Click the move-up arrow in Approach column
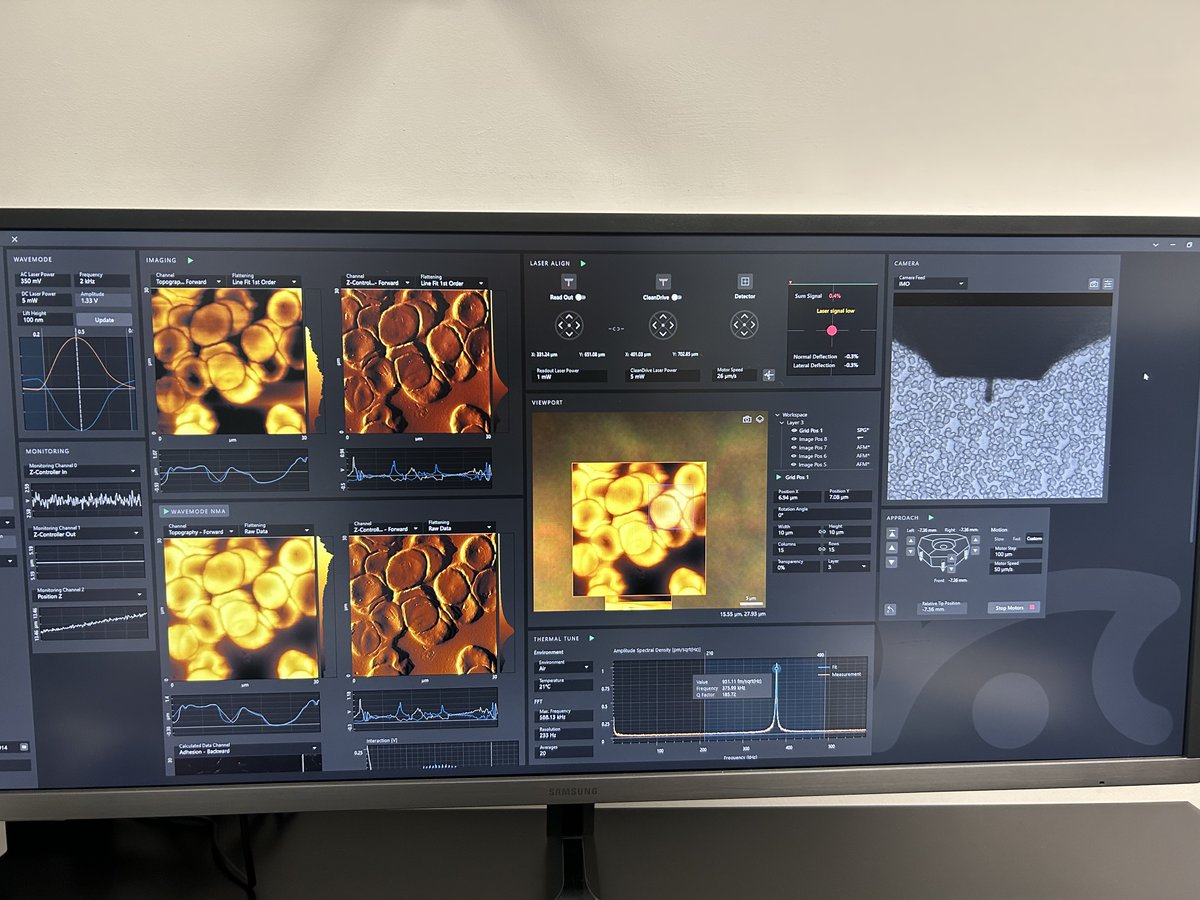The image size is (1200, 900). click(x=892, y=548)
